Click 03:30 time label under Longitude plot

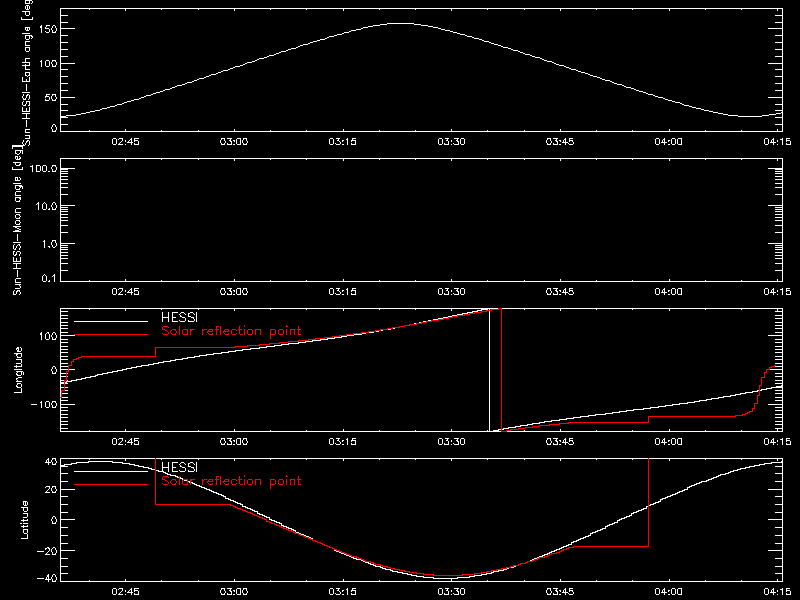(x=451, y=442)
